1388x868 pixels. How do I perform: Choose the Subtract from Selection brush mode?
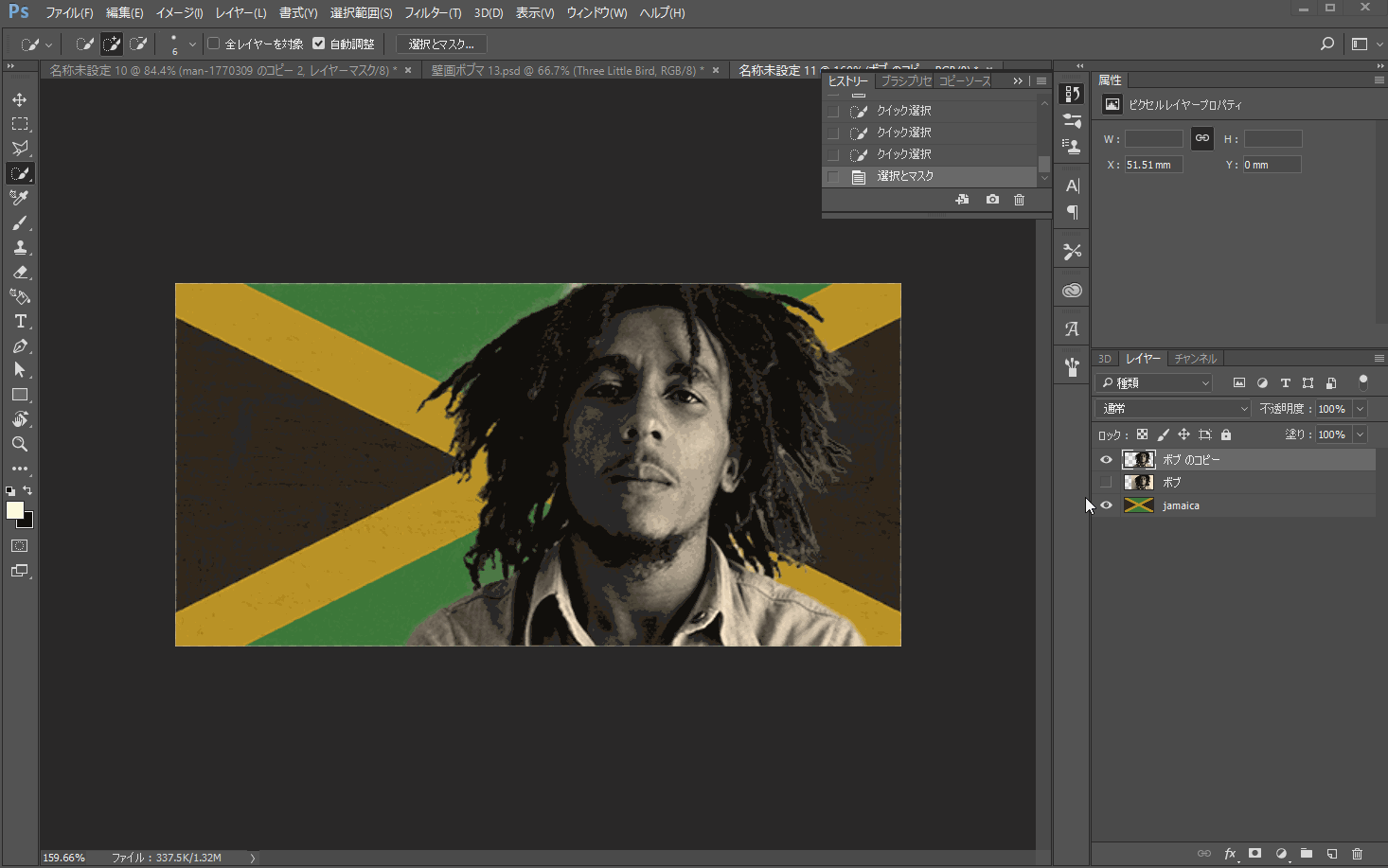pos(138,44)
